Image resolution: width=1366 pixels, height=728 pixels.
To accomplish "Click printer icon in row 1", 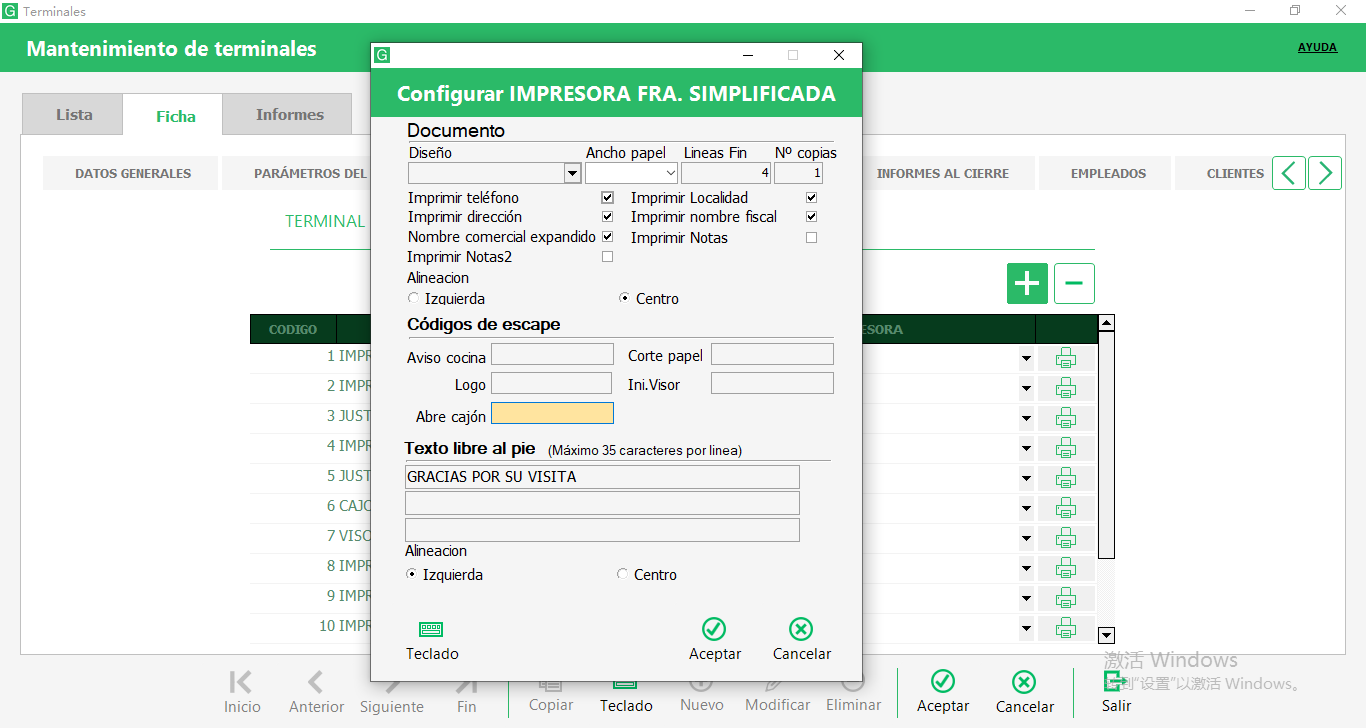I will point(1066,358).
